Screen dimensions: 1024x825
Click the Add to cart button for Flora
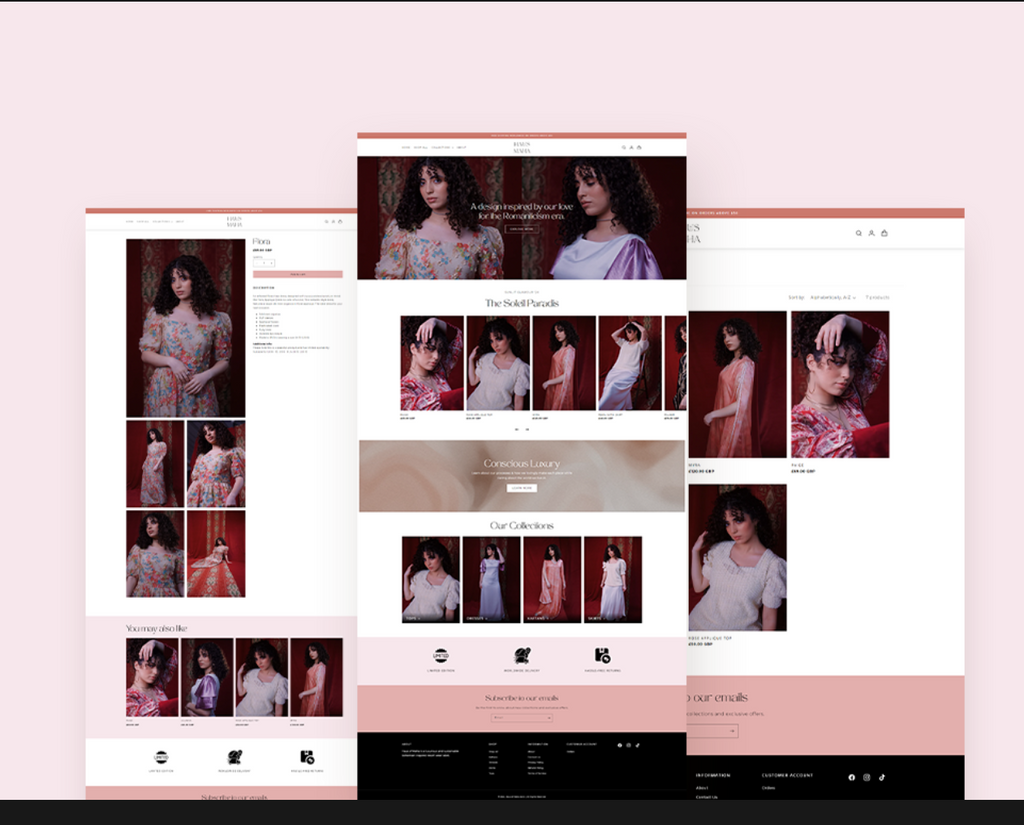coord(298,274)
